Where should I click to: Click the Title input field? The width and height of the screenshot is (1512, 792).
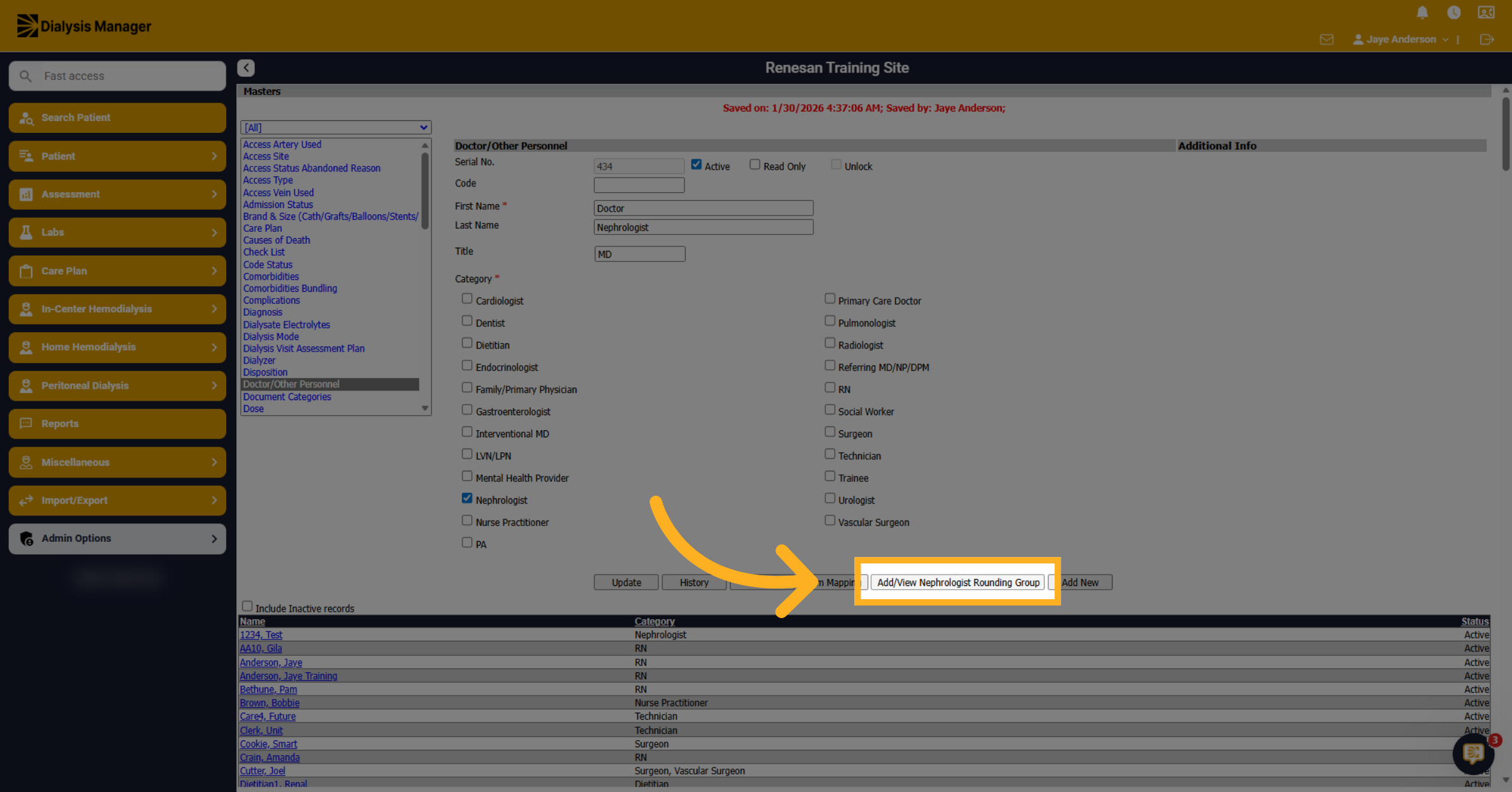tap(639, 254)
